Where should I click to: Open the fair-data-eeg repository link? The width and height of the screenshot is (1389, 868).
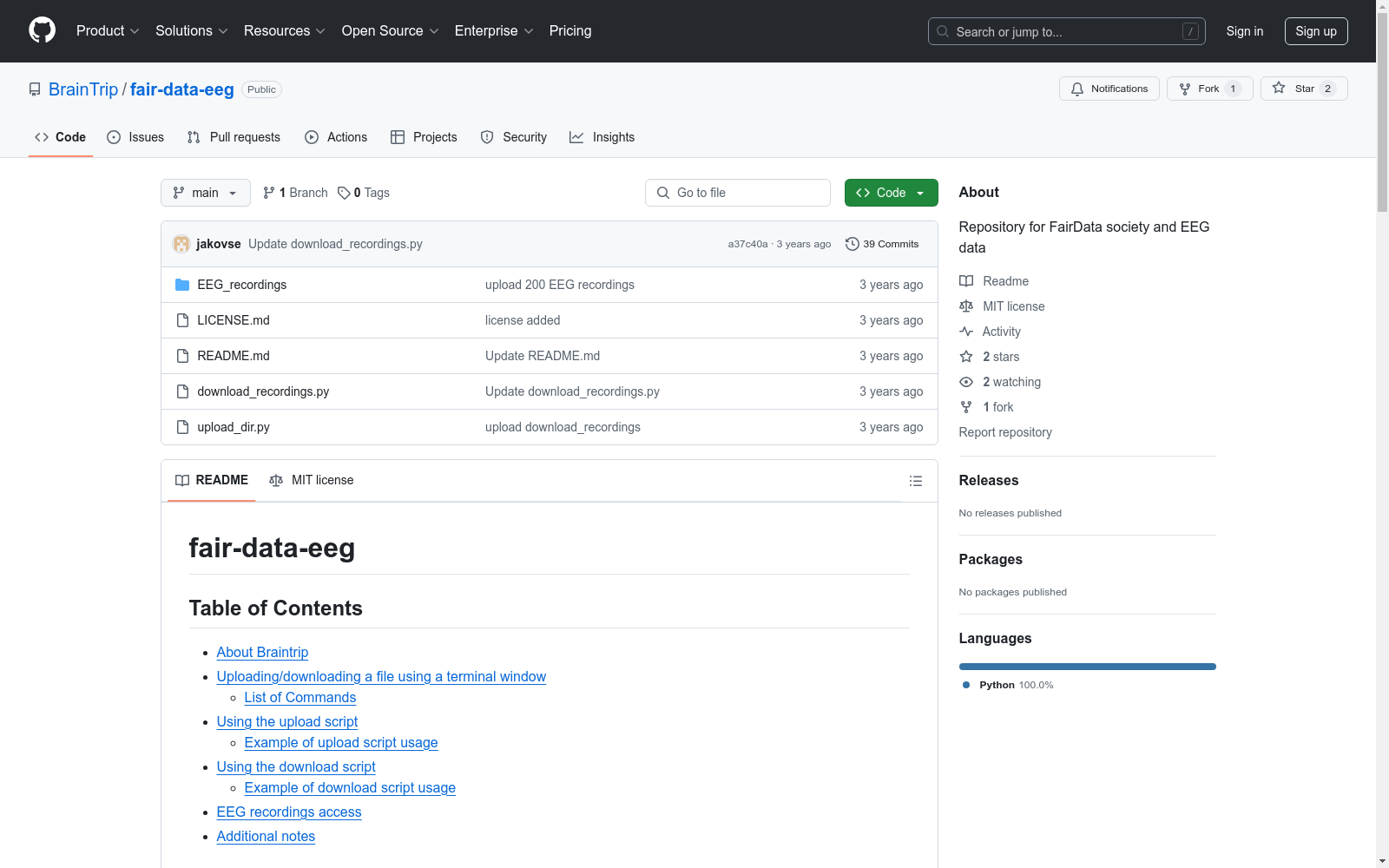tap(182, 89)
